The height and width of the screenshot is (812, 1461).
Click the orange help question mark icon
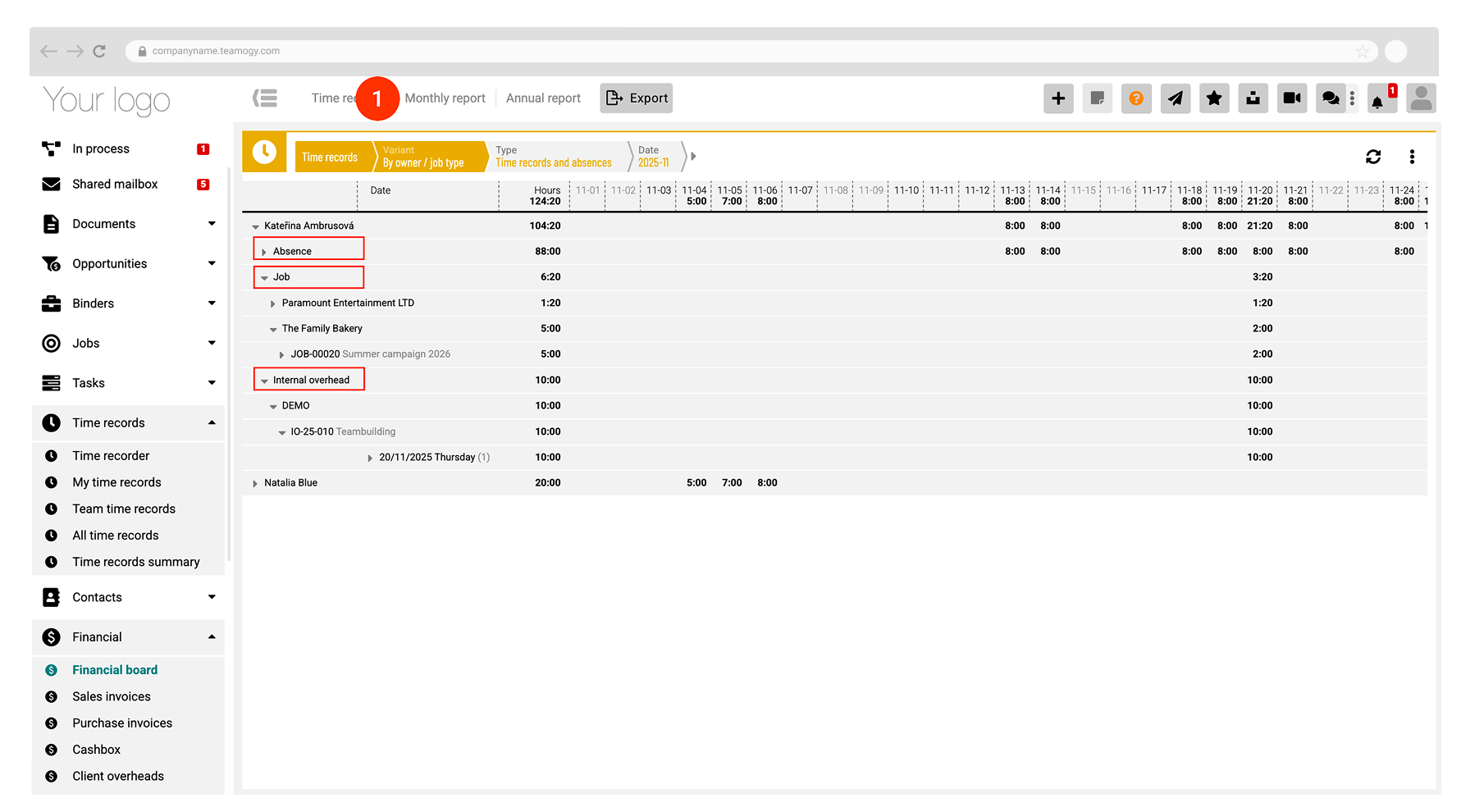click(x=1136, y=98)
